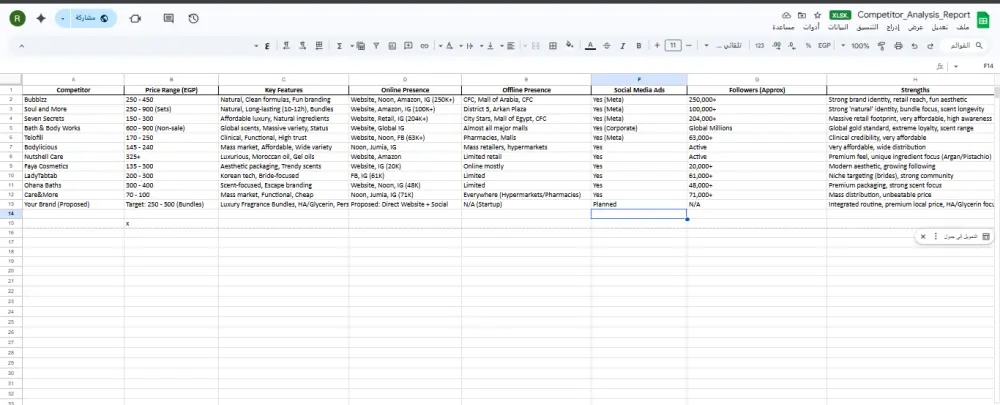Open the account avatar R
1000x405 pixels.
(17, 18)
